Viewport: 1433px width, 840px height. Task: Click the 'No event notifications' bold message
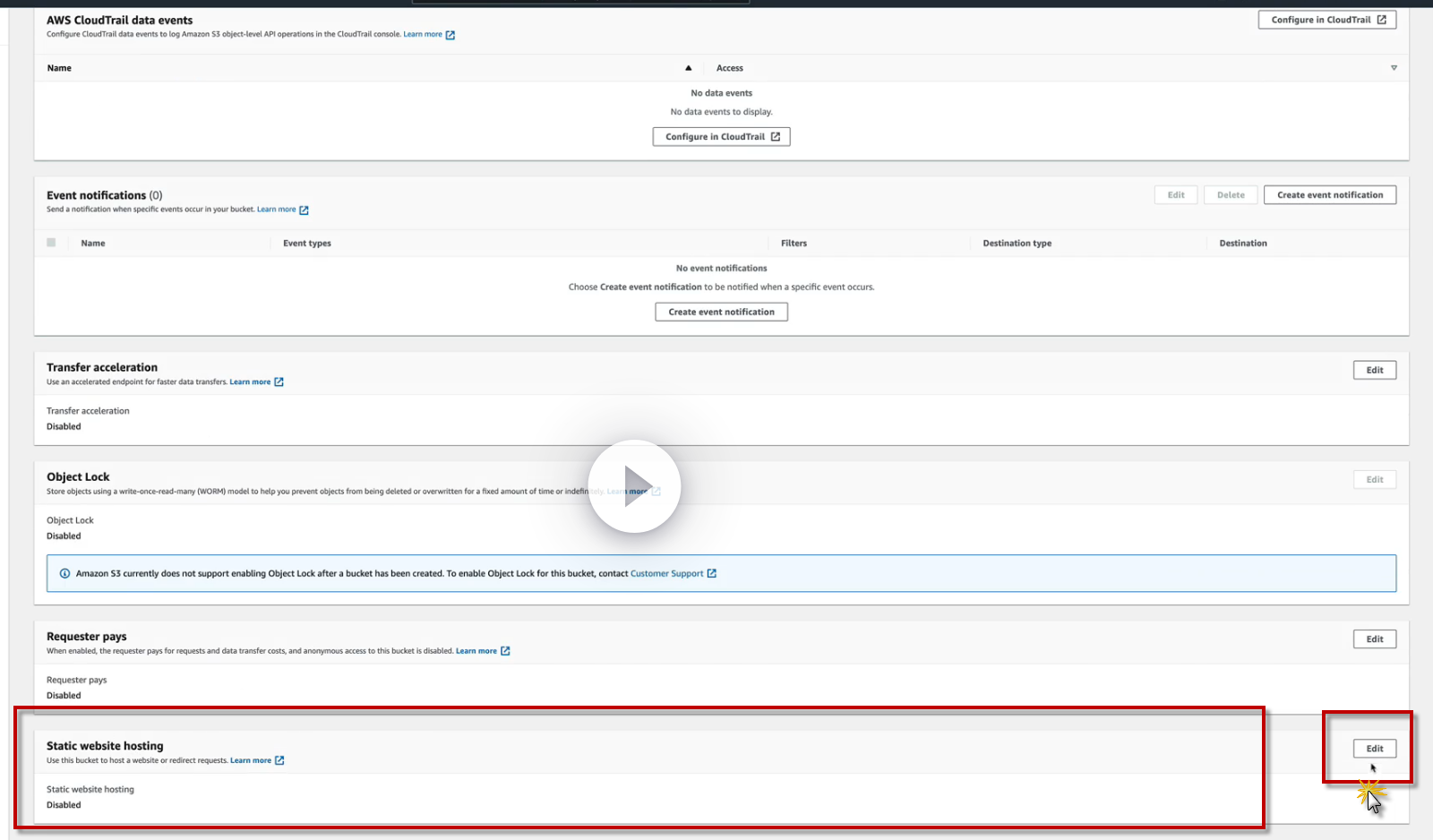722,269
